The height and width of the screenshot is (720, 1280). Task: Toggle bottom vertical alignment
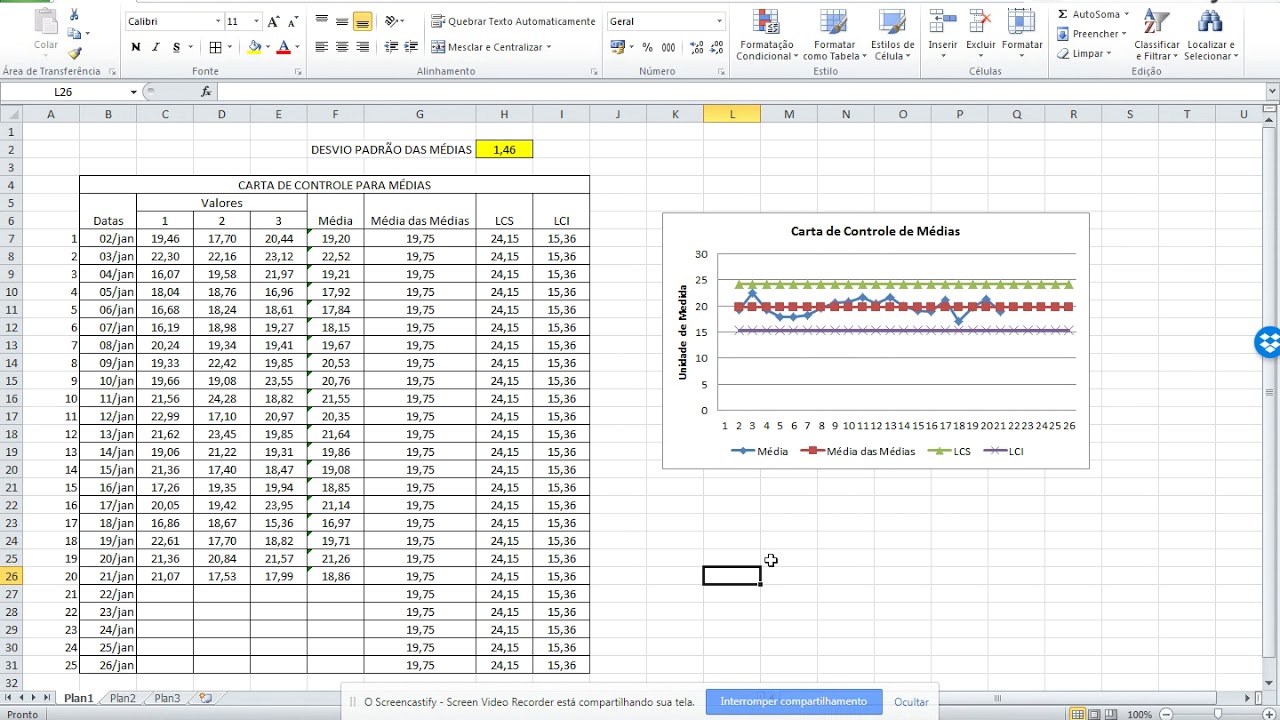[362, 21]
